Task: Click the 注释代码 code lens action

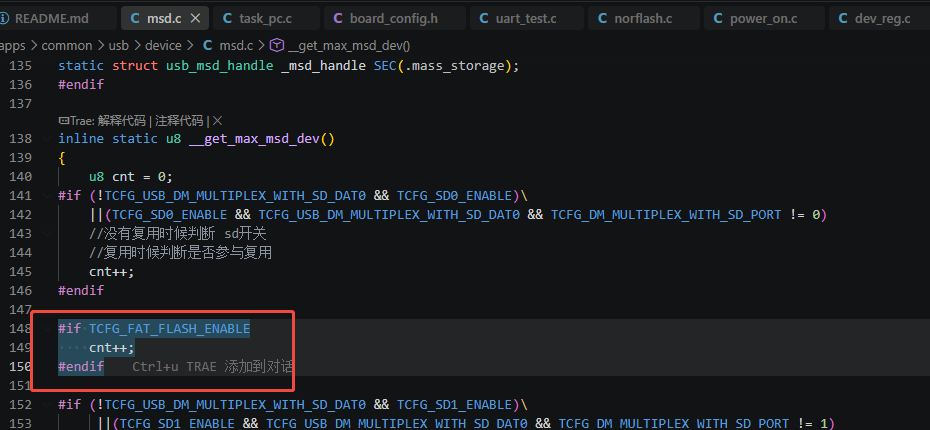Action: (179, 121)
